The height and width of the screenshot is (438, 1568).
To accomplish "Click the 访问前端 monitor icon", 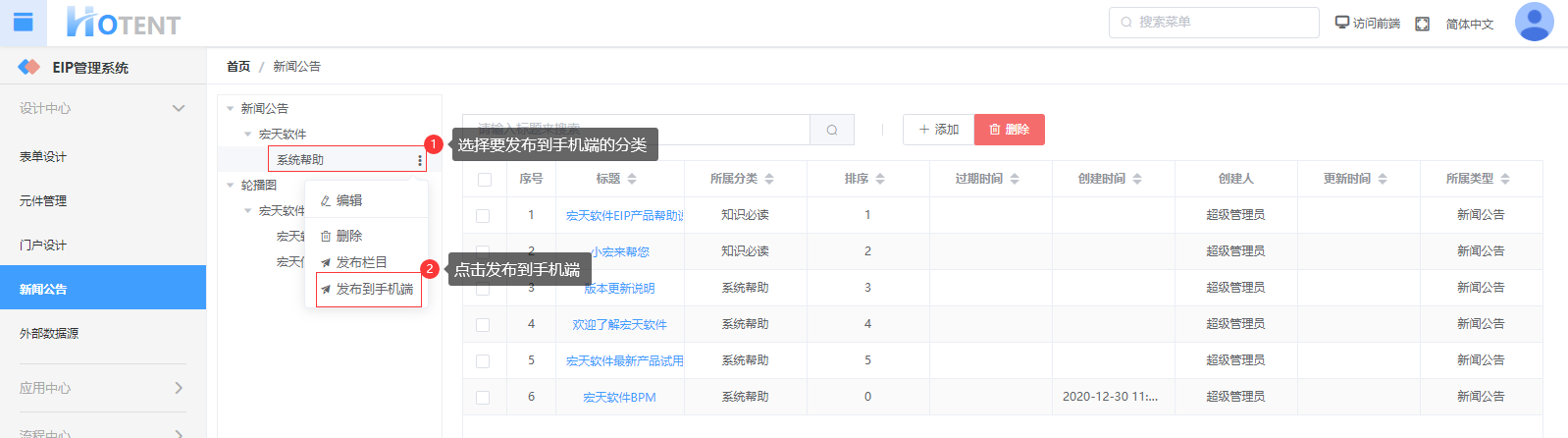I will point(1341,23).
